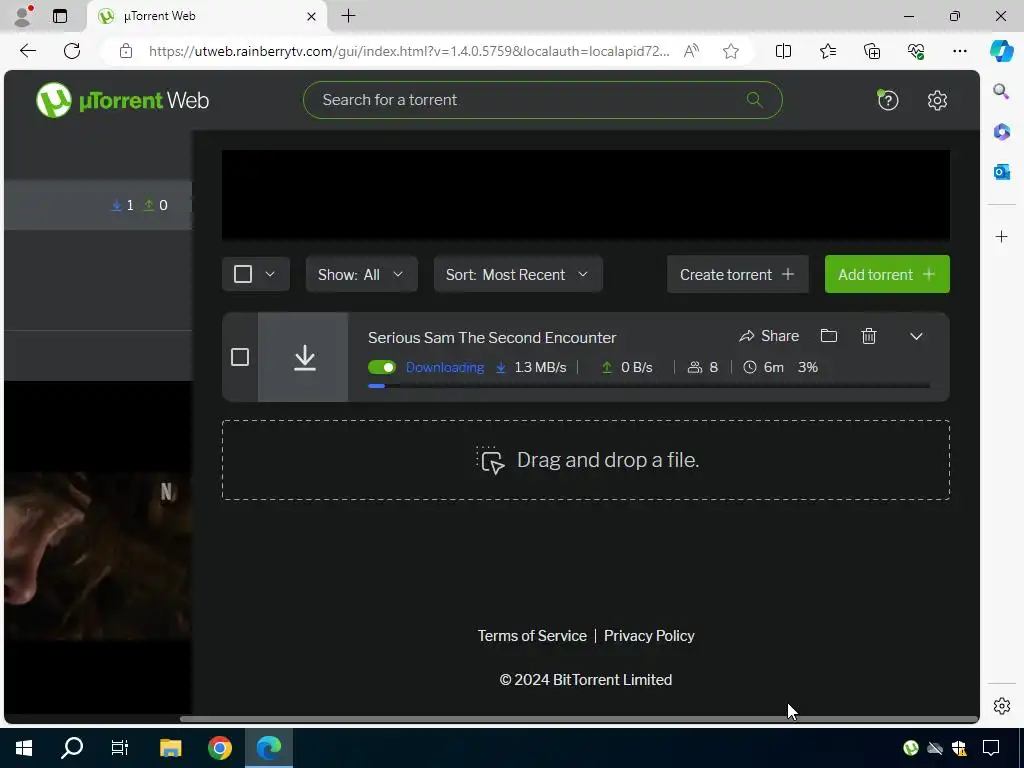Open Edge Settings and more menu
This screenshot has height=768, width=1024.
(960, 51)
